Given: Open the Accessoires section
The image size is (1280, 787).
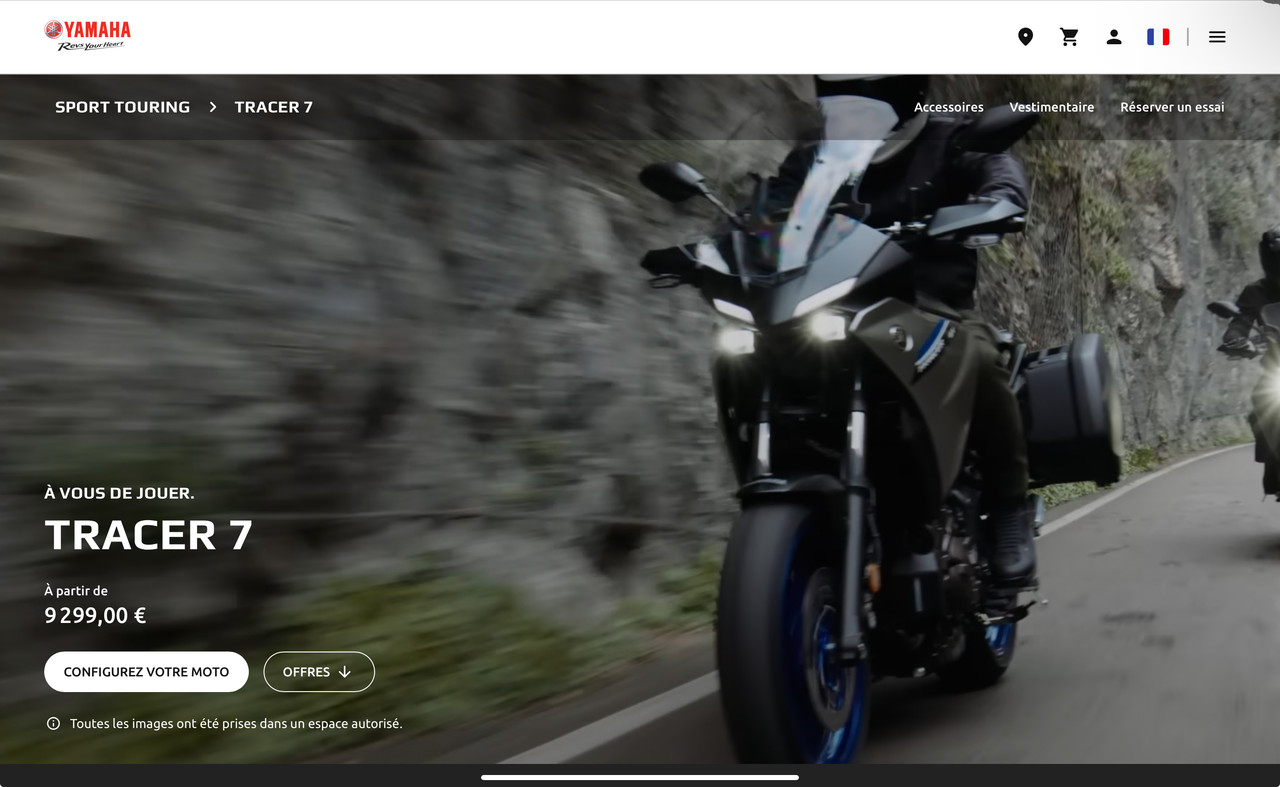Looking at the screenshot, I should pyautogui.click(x=948, y=107).
